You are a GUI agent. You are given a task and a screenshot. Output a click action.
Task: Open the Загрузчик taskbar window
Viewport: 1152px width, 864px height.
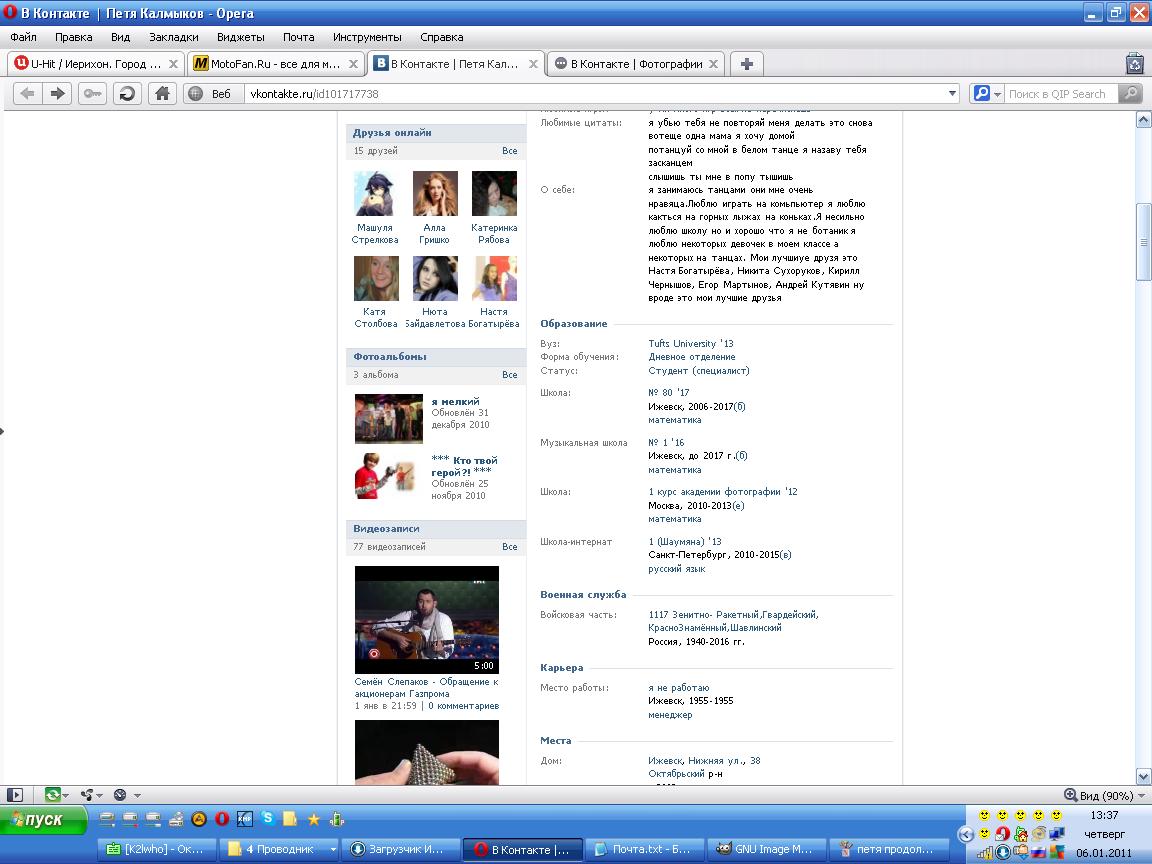coord(401,849)
